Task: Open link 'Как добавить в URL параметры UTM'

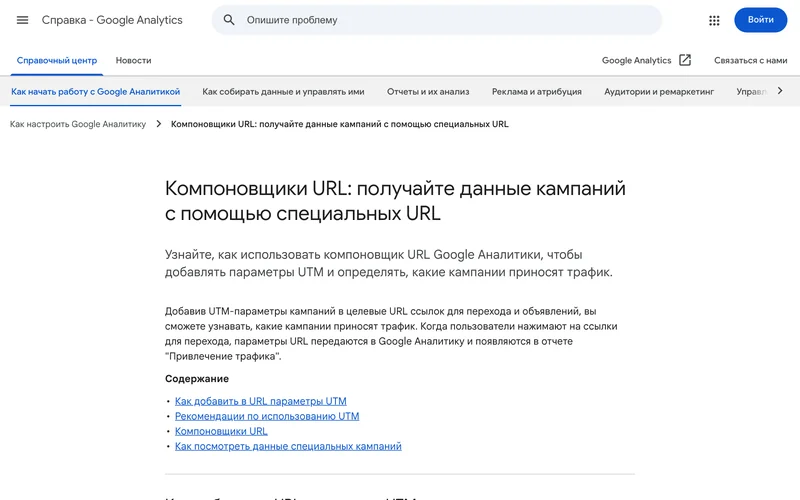Action: (261, 401)
